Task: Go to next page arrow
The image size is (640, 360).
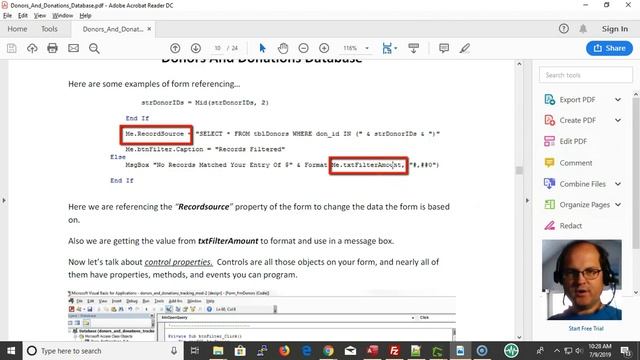Action: pyautogui.click(x=196, y=48)
